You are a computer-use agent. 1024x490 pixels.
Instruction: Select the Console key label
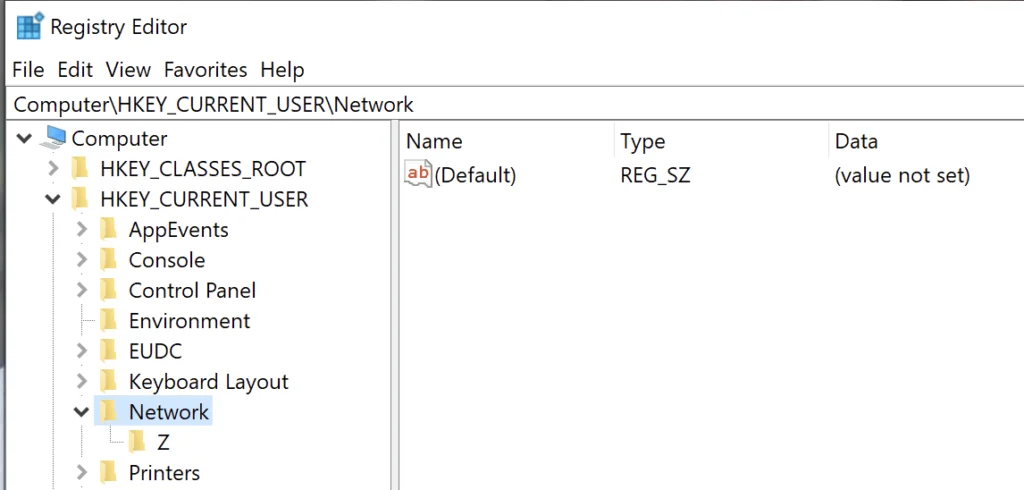point(167,260)
